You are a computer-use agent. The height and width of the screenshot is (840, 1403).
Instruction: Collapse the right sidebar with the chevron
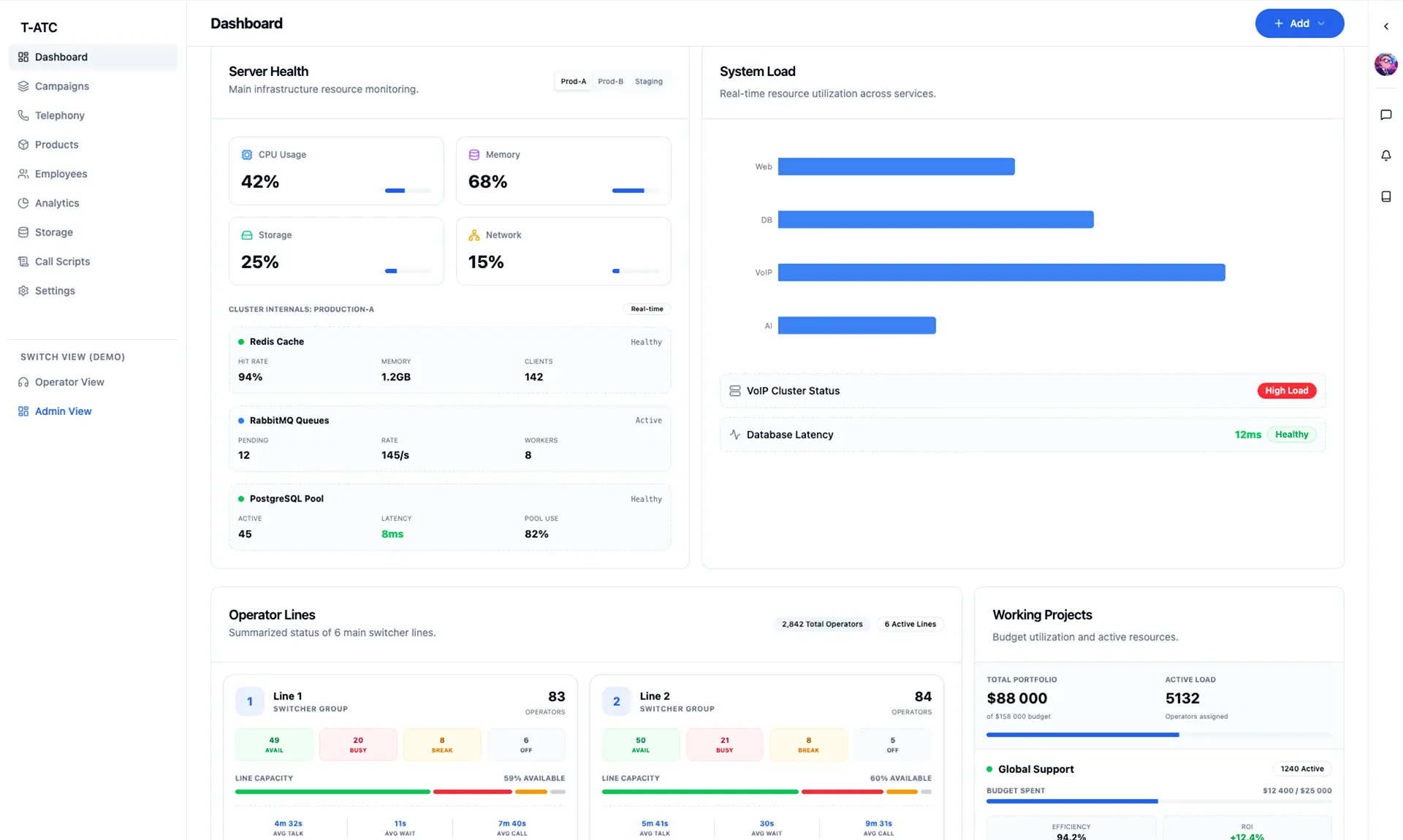pos(1386,26)
